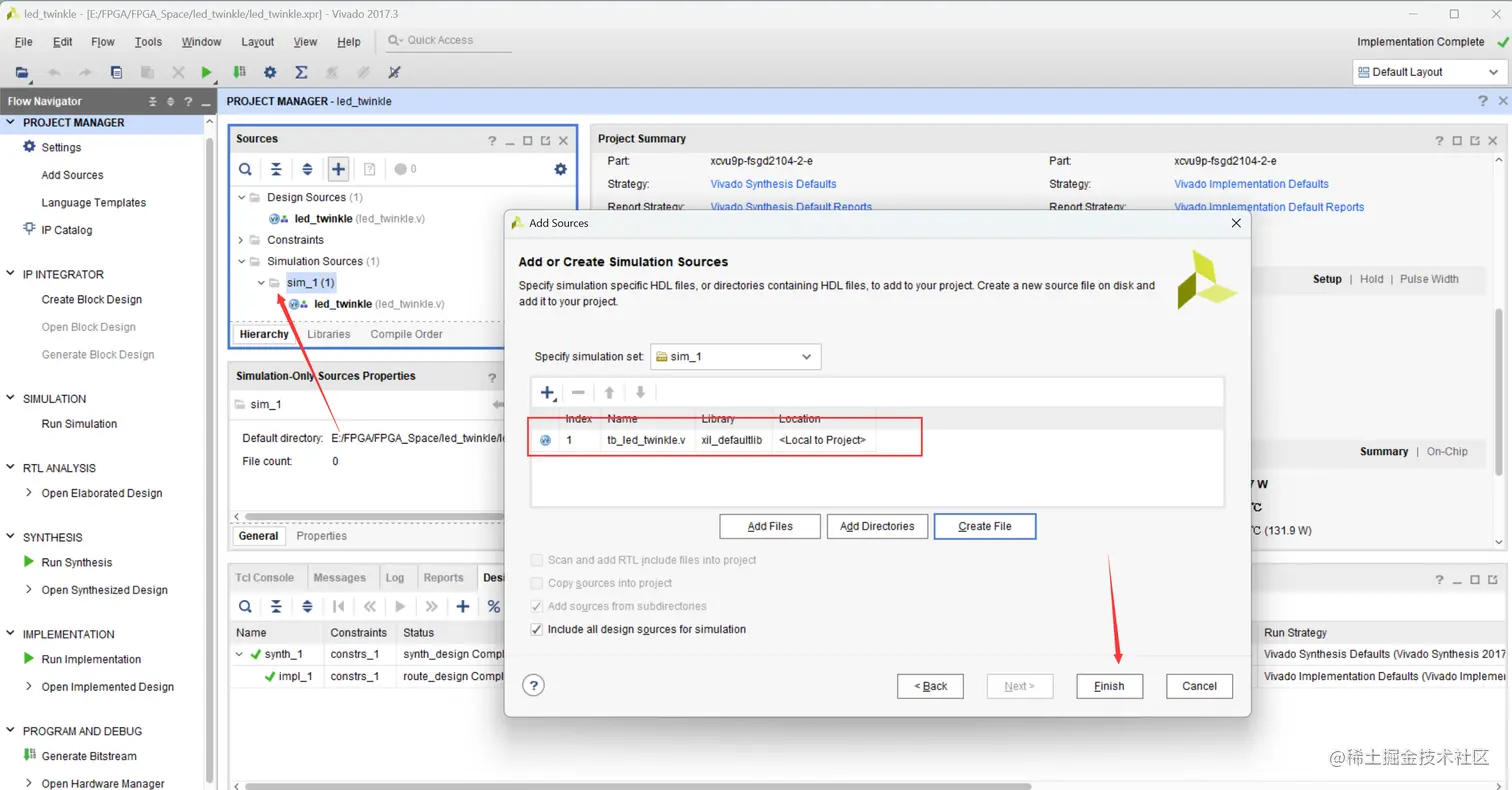Open project icon in main toolbar
The height and width of the screenshot is (790, 1512).
pyautogui.click(x=21, y=72)
